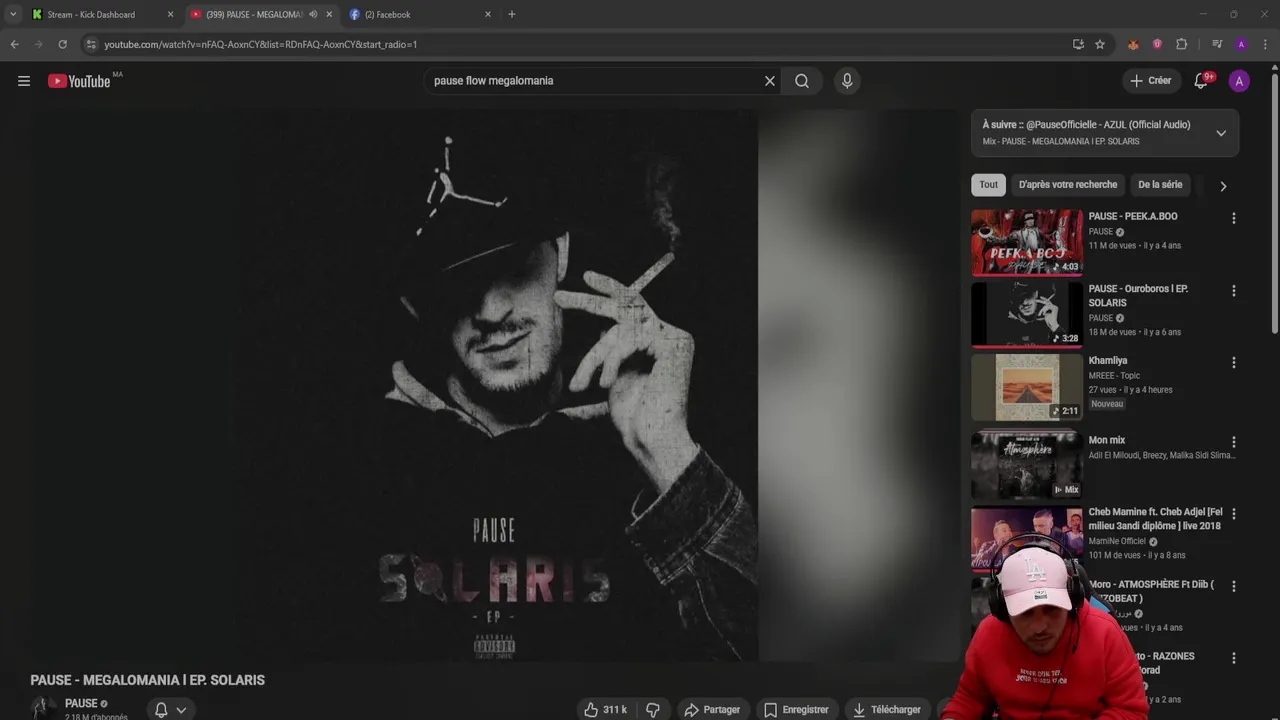
Task: Open Chrome three-dot menu
Action: coord(1266,44)
